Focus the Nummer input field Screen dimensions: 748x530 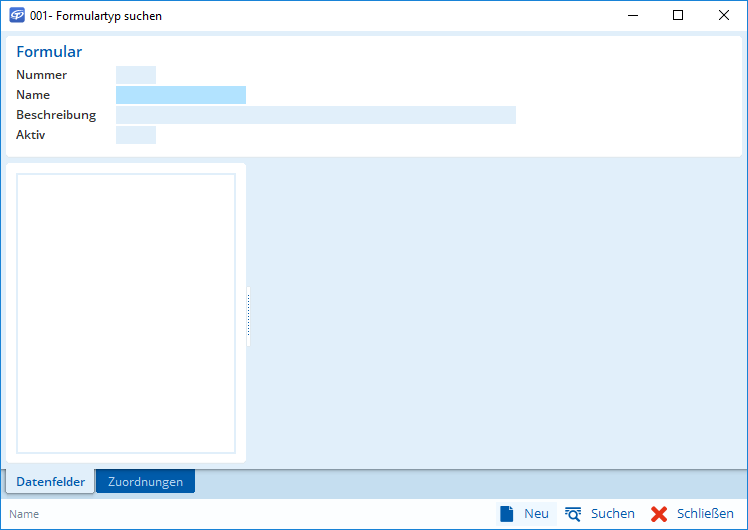[136, 75]
